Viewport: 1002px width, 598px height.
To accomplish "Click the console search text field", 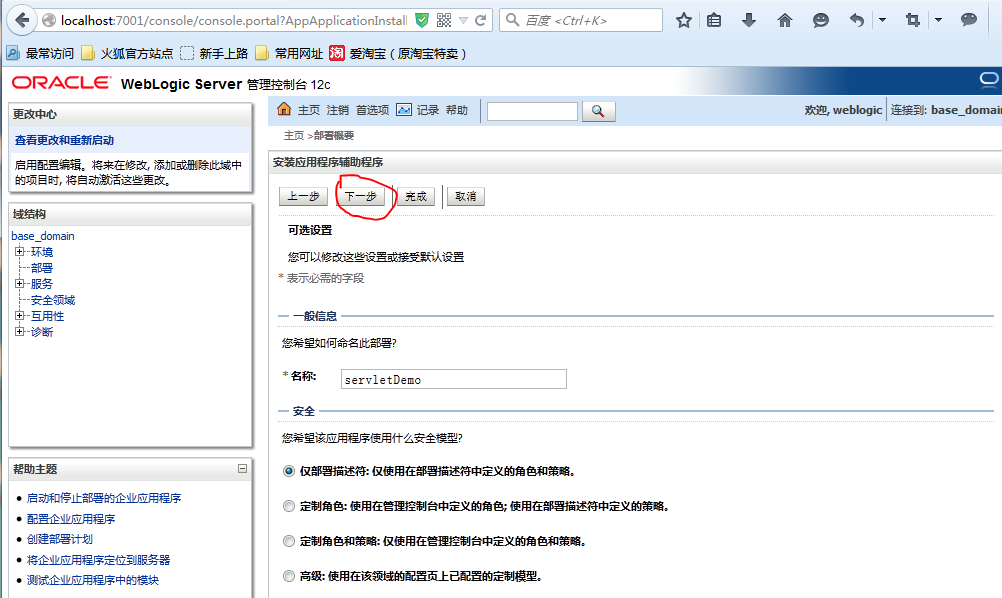I will point(532,111).
